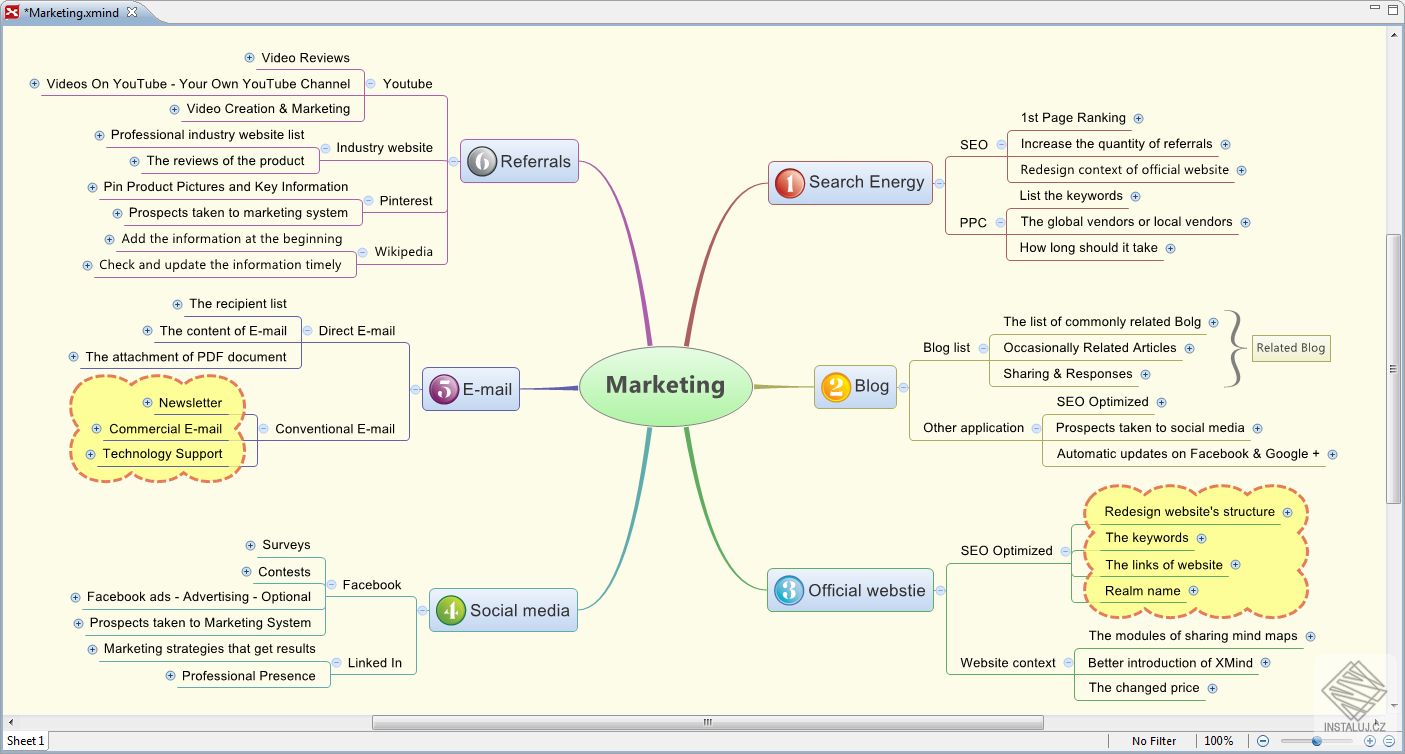Collapse the Referrals branch
The height and width of the screenshot is (754, 1405).
tap(454, 161)
